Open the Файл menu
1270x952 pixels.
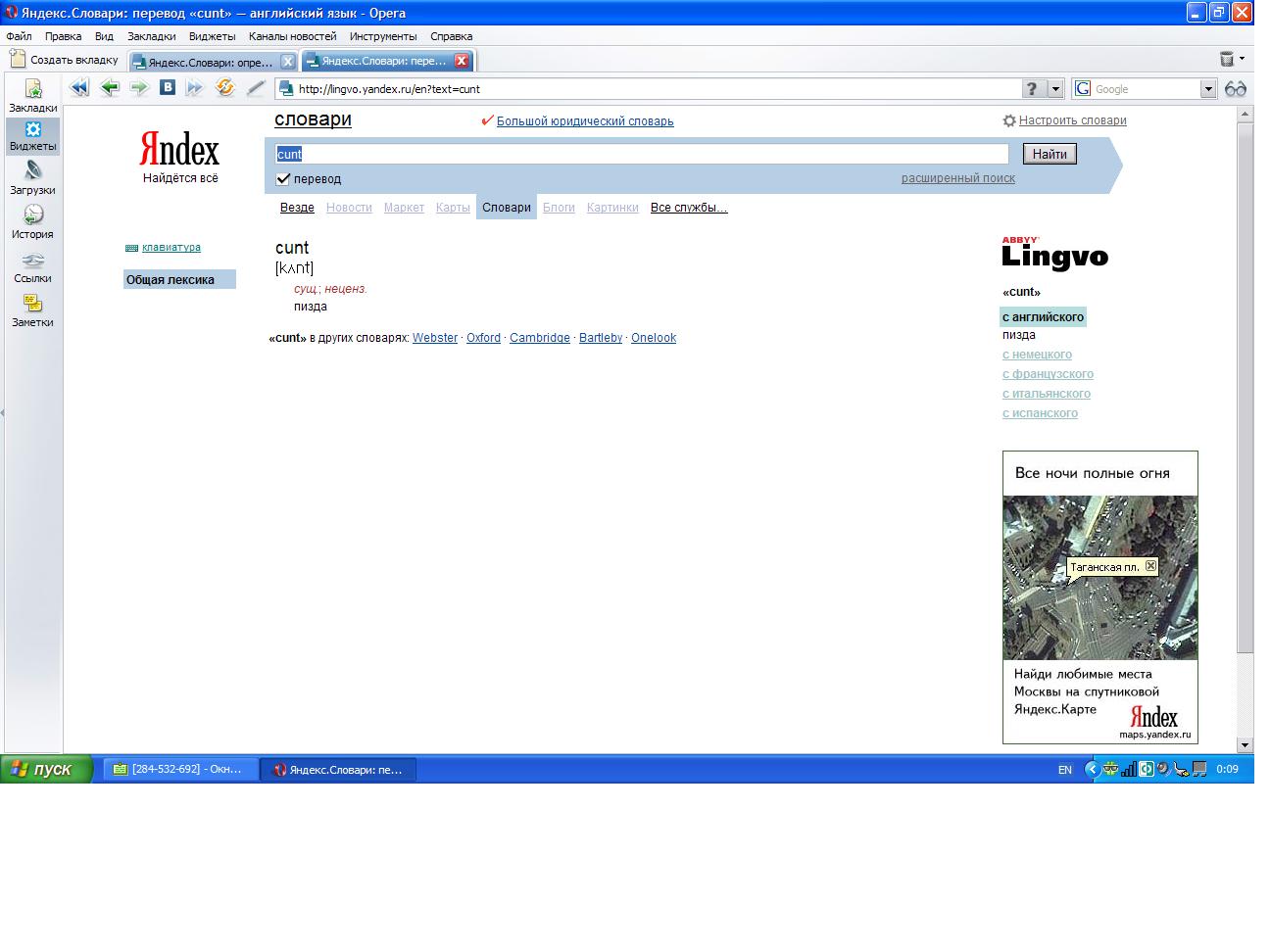19,36
